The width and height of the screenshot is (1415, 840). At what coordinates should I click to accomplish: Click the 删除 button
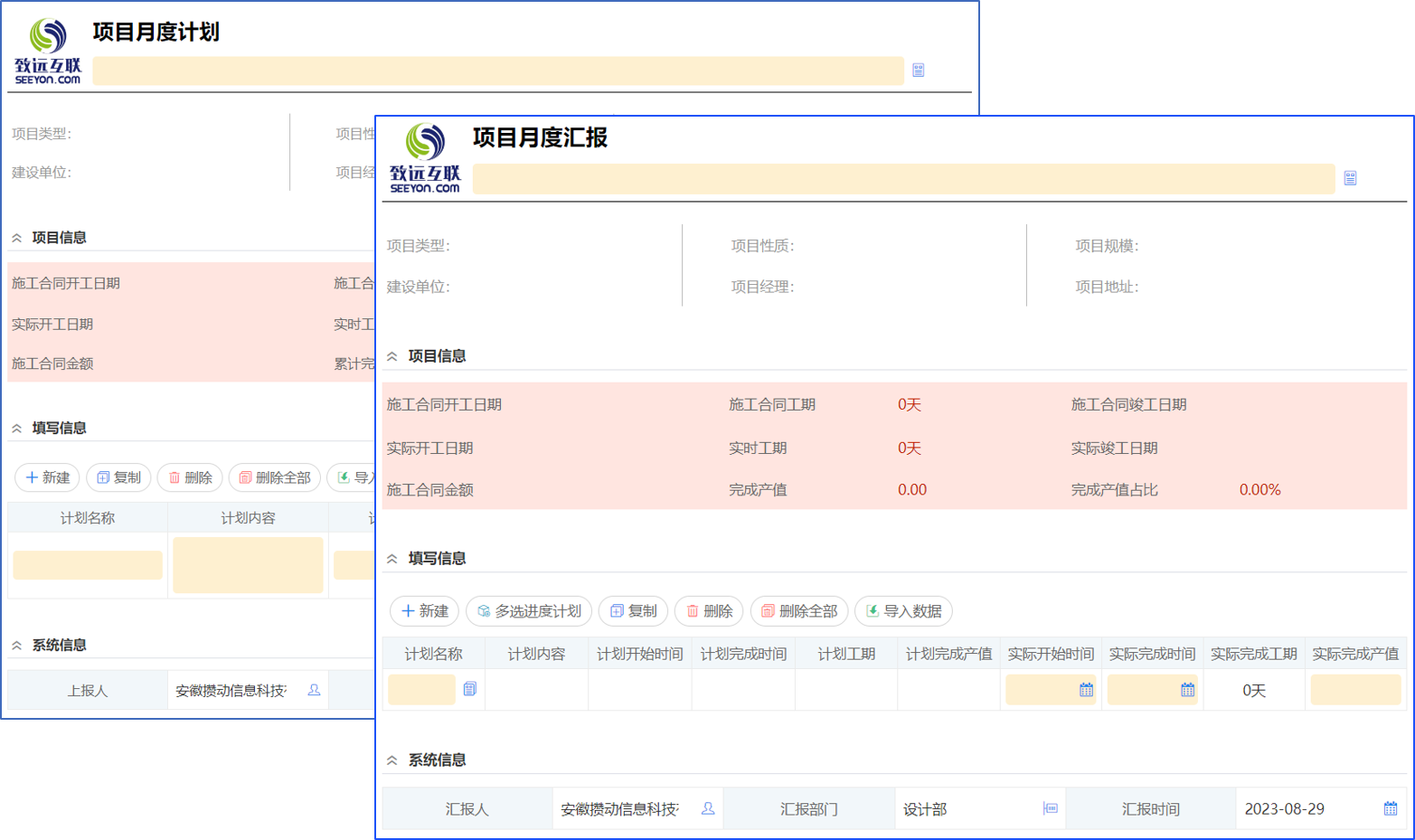[x=708, y=611]
